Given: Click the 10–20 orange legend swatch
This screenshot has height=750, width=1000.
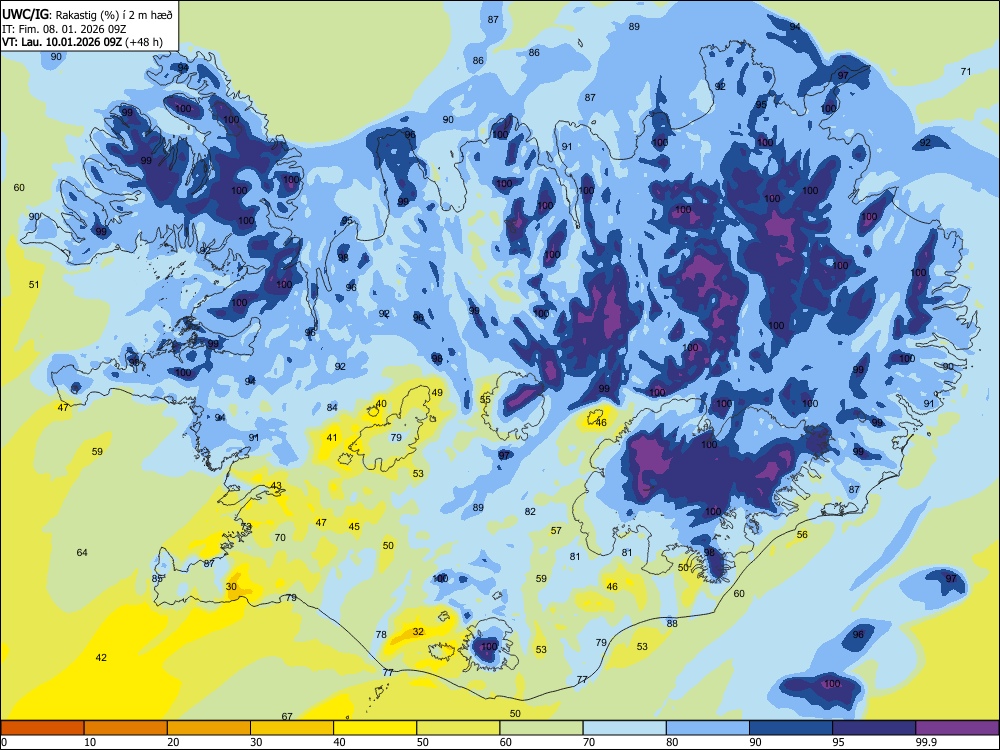Looking at the screenshot, I should coord(126,728).
